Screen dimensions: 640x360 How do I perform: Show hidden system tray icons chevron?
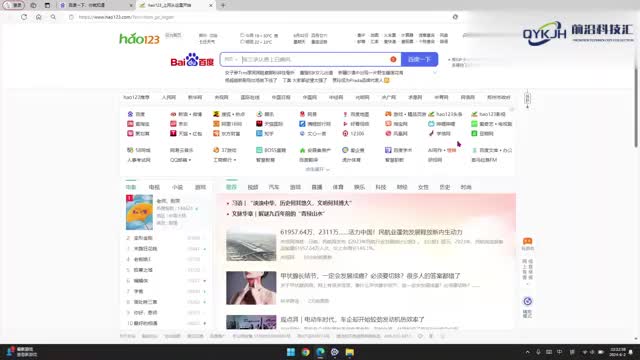pos(527,352)
